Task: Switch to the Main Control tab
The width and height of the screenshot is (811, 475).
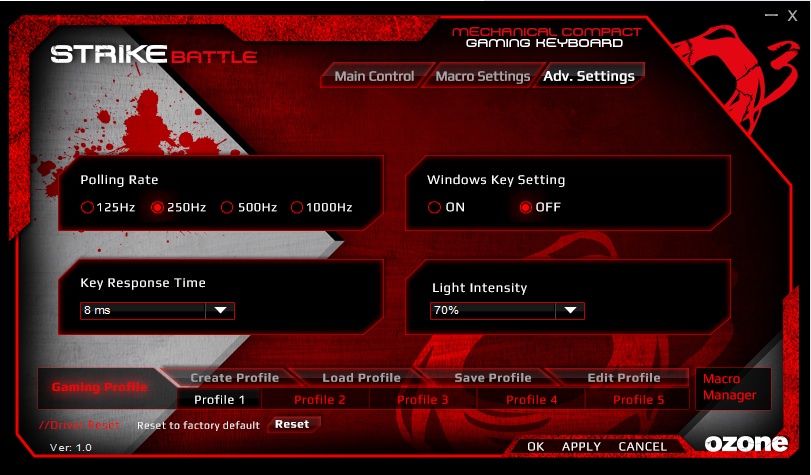Action: tap(374, 76)
